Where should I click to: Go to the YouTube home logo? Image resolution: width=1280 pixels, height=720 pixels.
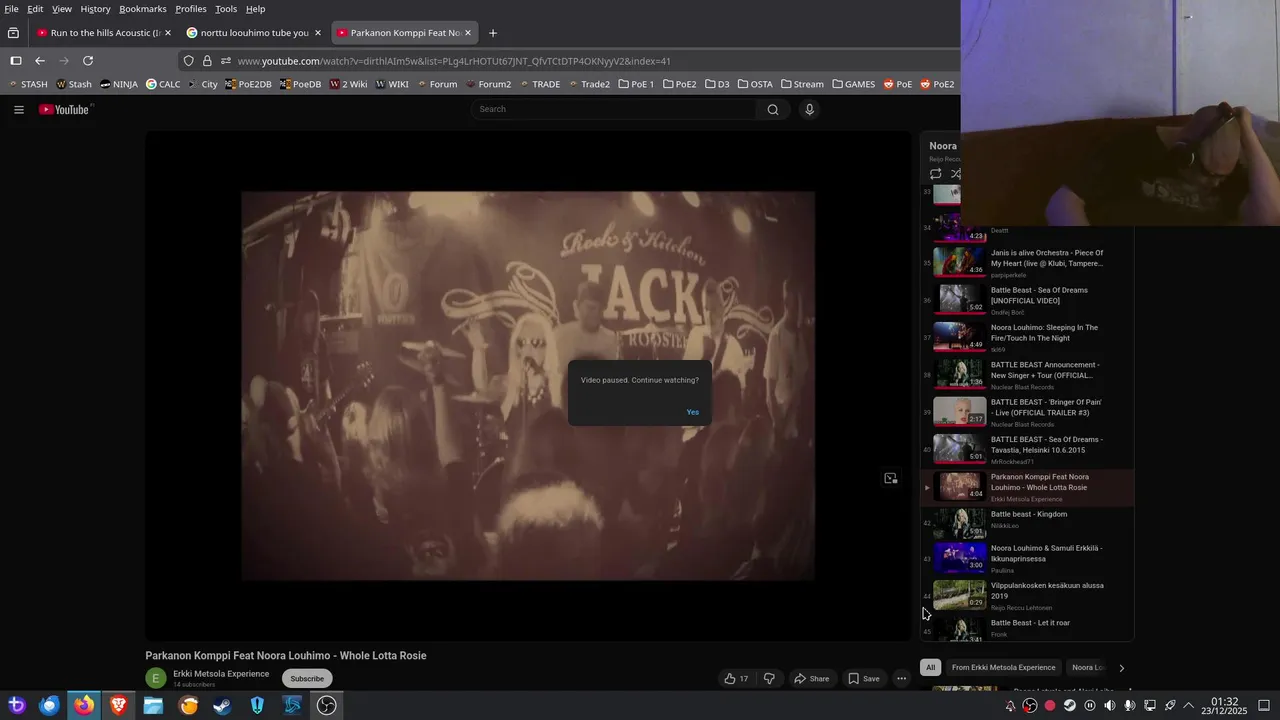[x=65, y=110]
